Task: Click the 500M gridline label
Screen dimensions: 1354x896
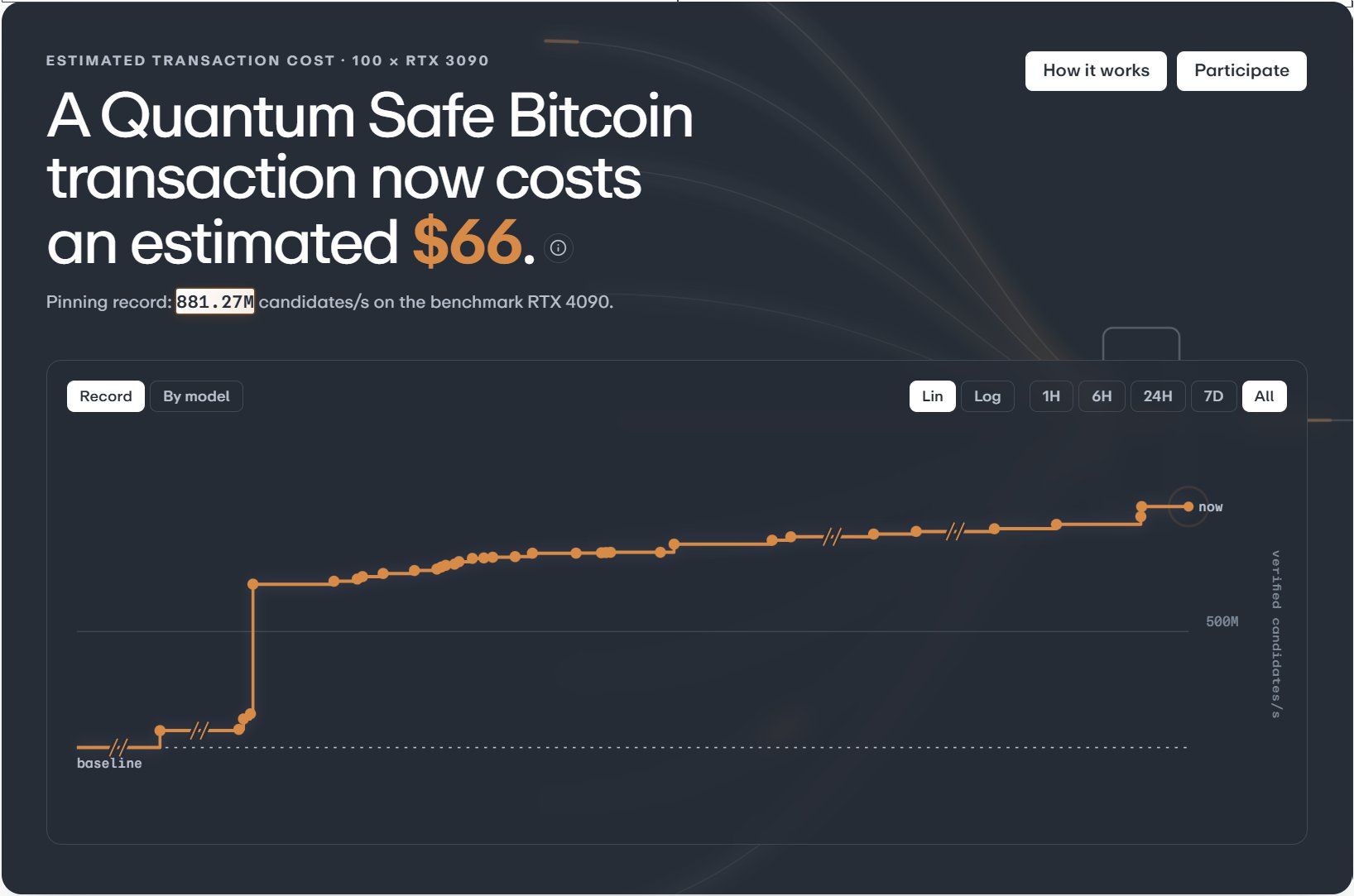Action: click(1222, 621)
